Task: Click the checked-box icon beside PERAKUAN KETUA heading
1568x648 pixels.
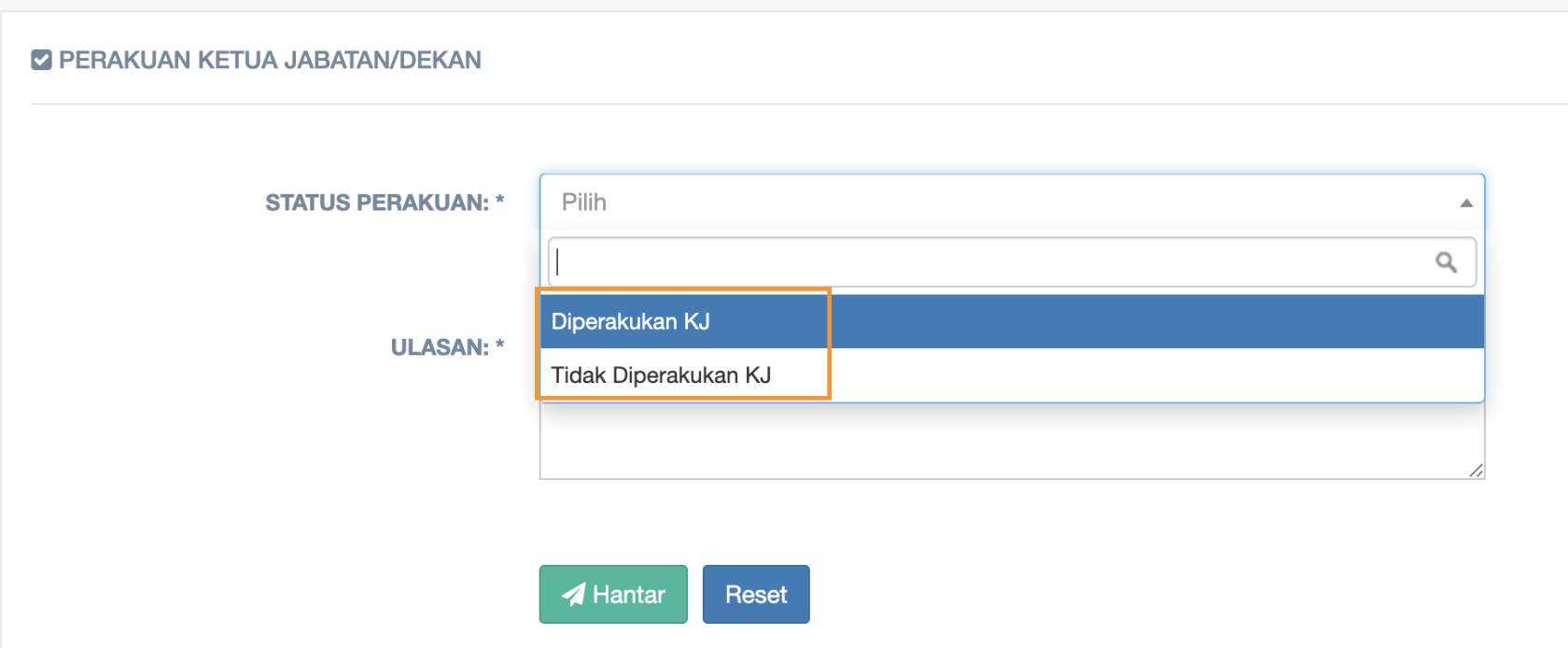Action: [x=41, y=61]
